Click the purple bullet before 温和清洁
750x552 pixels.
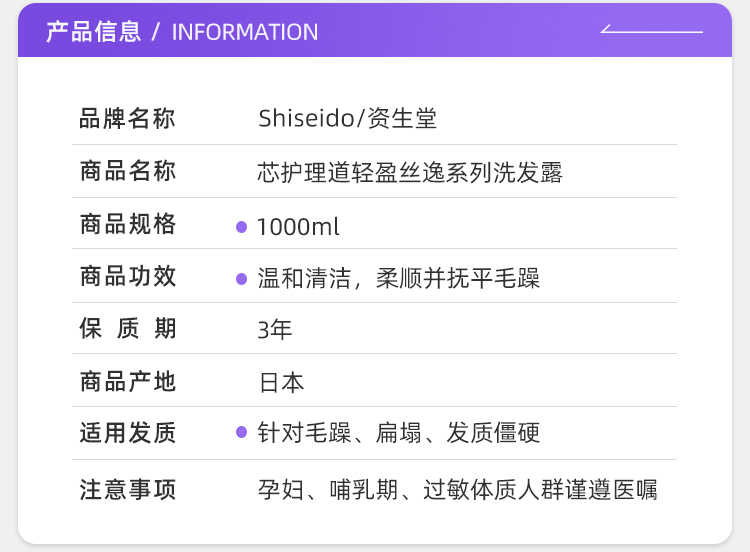241,279
